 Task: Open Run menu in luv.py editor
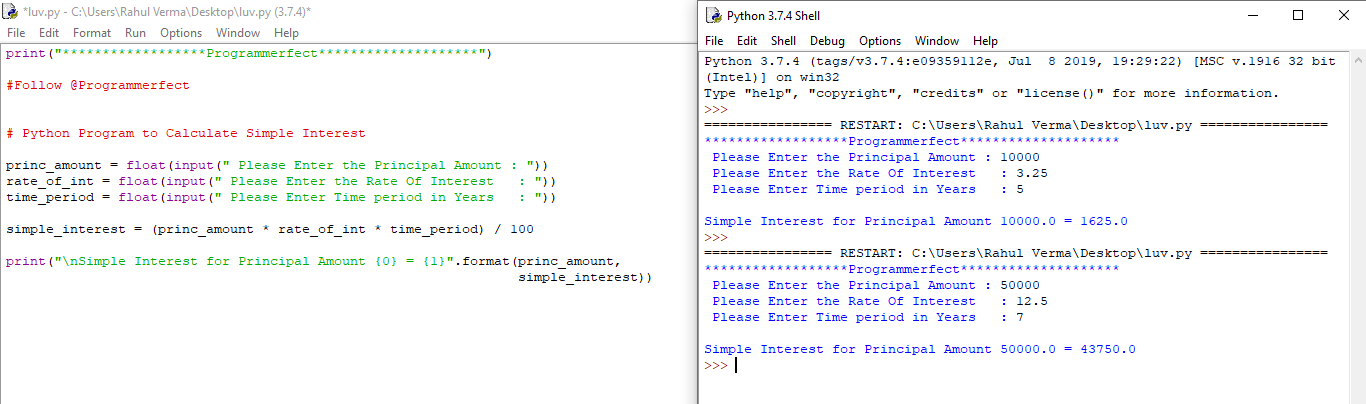(x=135, y=33)
